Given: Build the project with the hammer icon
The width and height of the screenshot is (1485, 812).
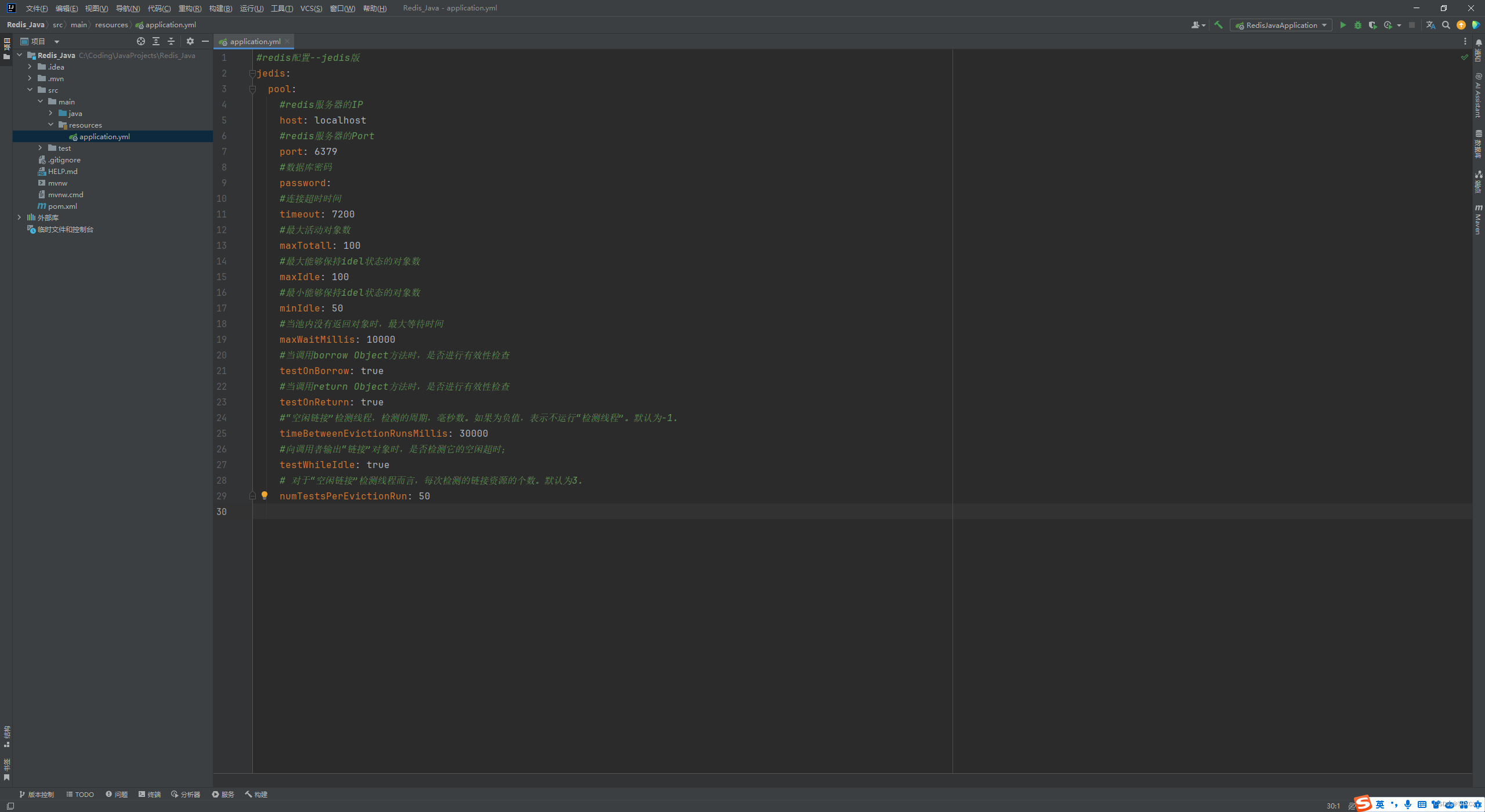Looking at the screenshot, I should (x=1218, y=25).
